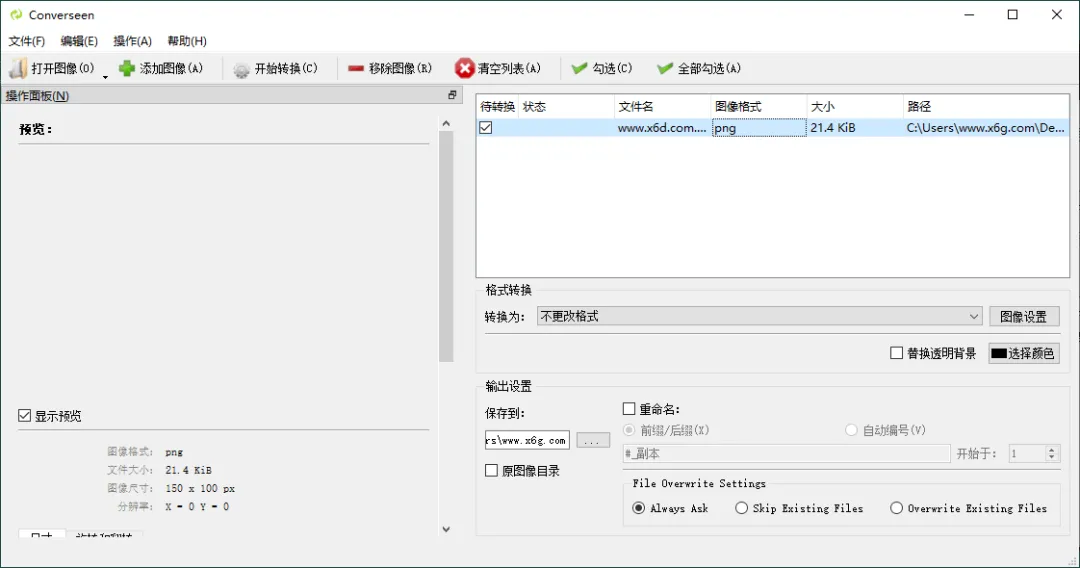The image size is (1080, 568).
Task: Float the 操作面板 panel via dock icon
Action: coord(452,95)
